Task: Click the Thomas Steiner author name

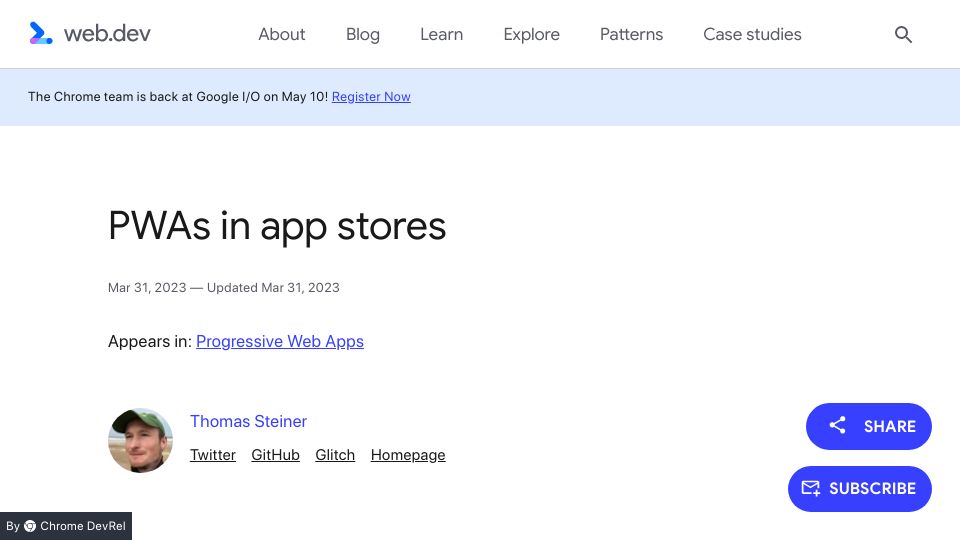Action: pyautogui.click(x=248, y=421)
